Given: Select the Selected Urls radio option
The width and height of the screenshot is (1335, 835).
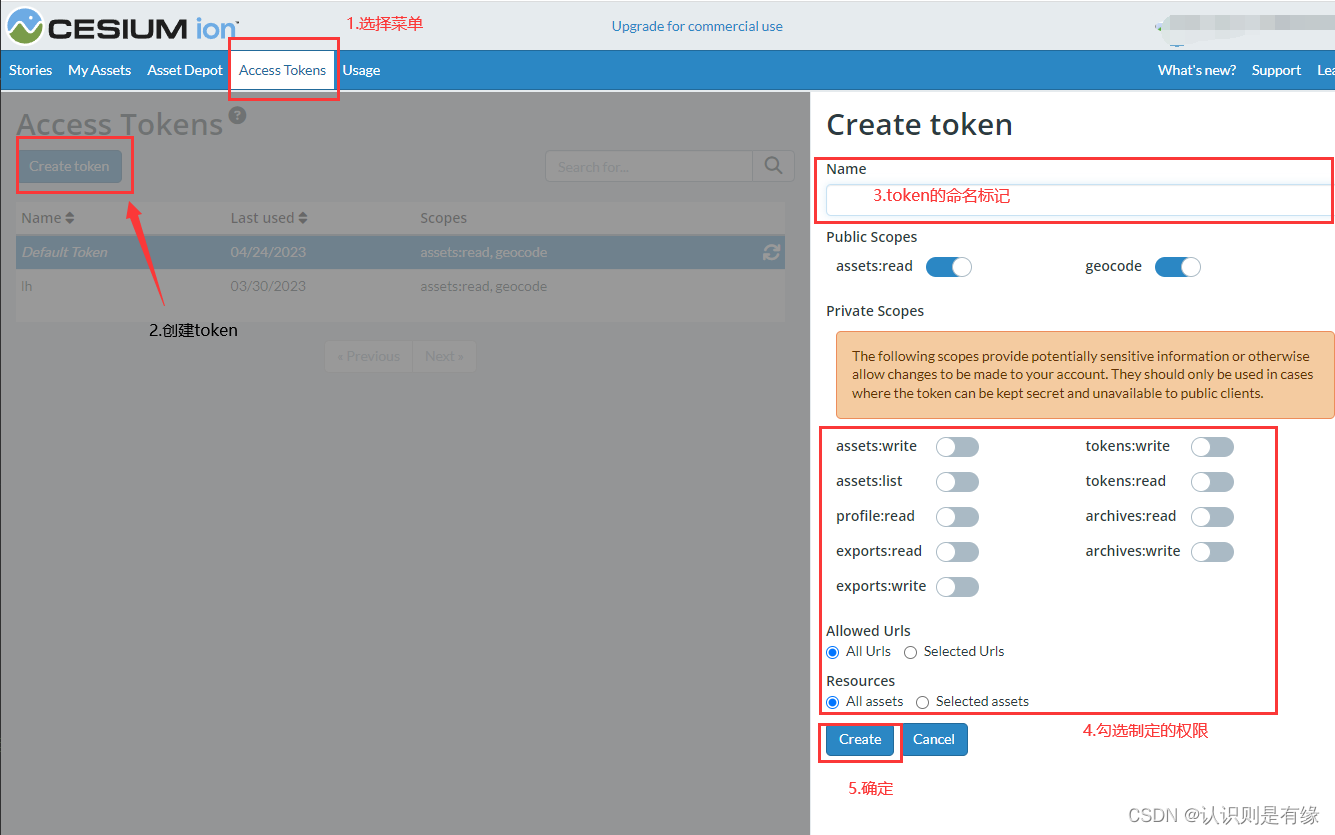Looking at the screenshot, I should point(910,652).
